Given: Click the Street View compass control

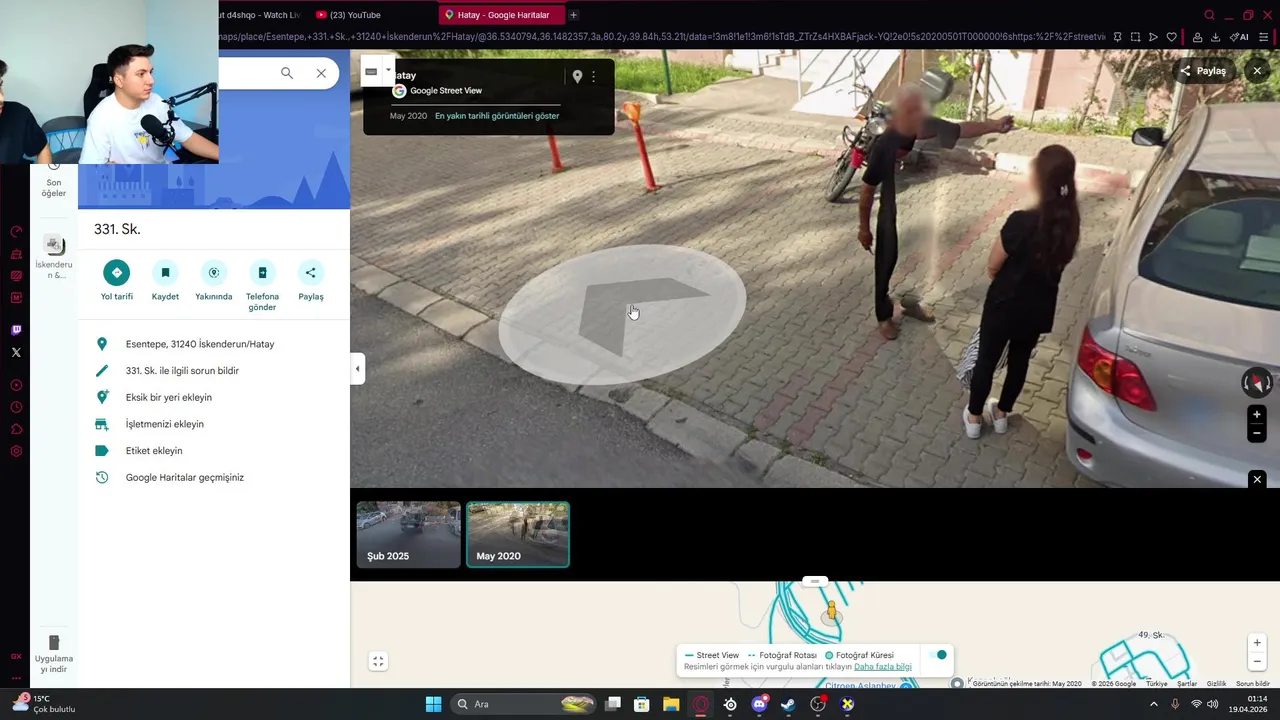Looking at the screenshot, I should coord(1257,382).
